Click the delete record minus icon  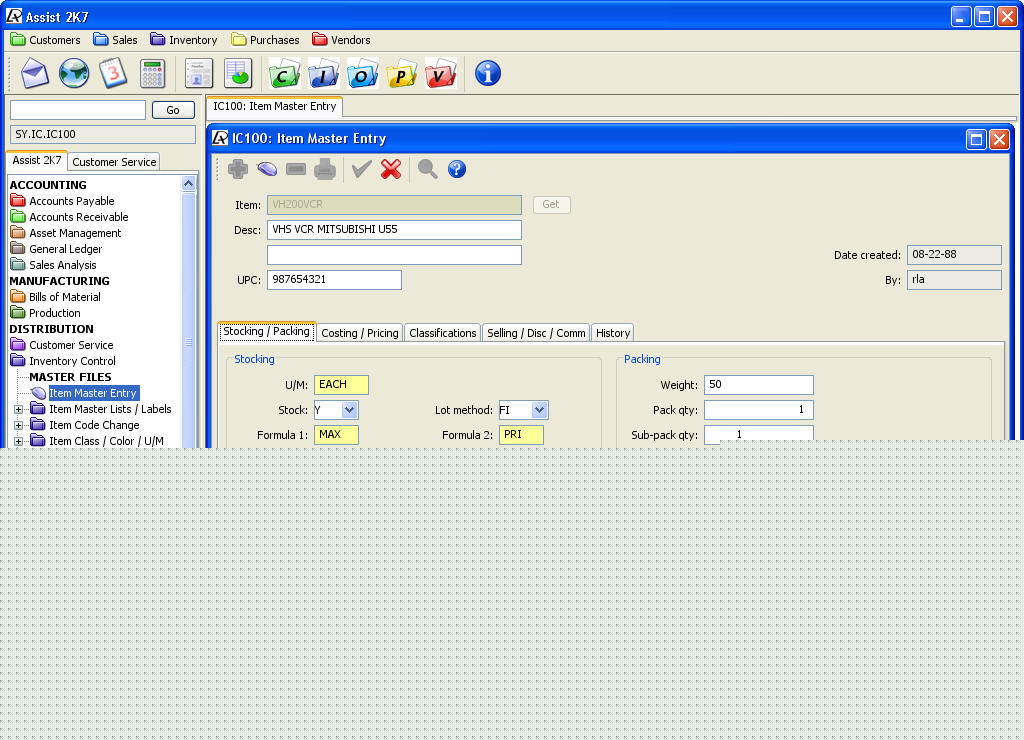tap(296, 169)
